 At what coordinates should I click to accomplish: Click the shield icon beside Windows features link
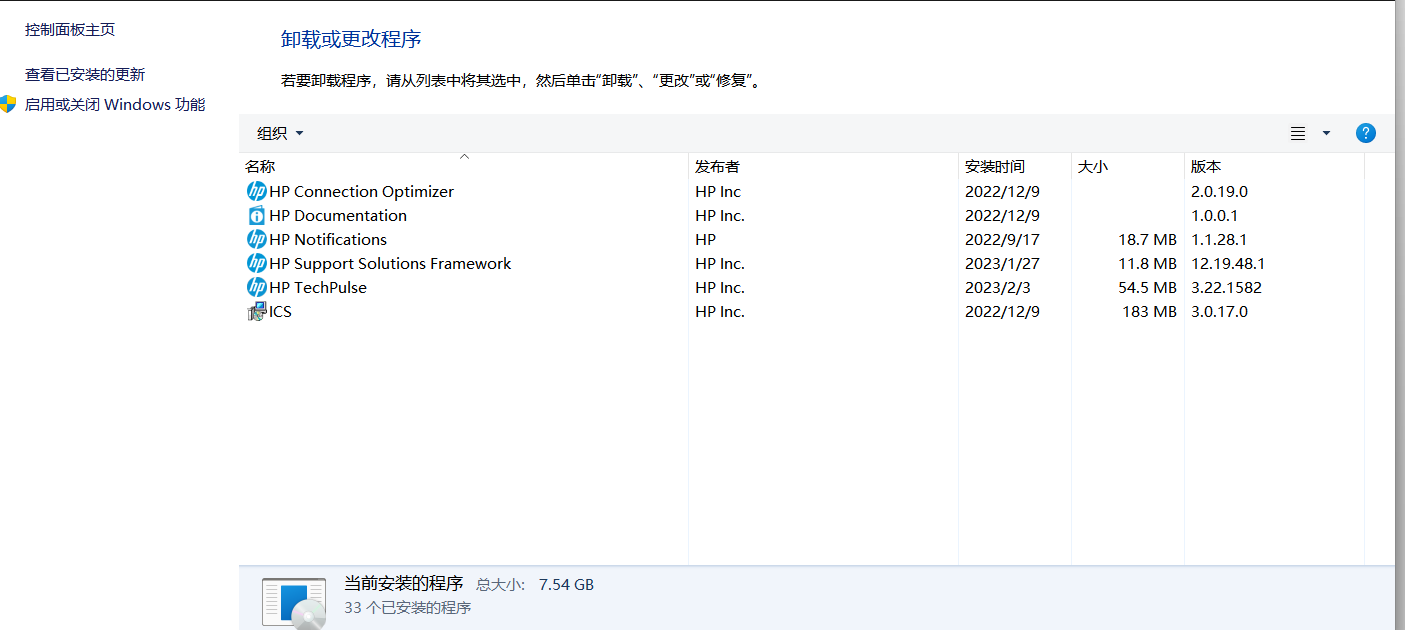click(x=8, y=104)
